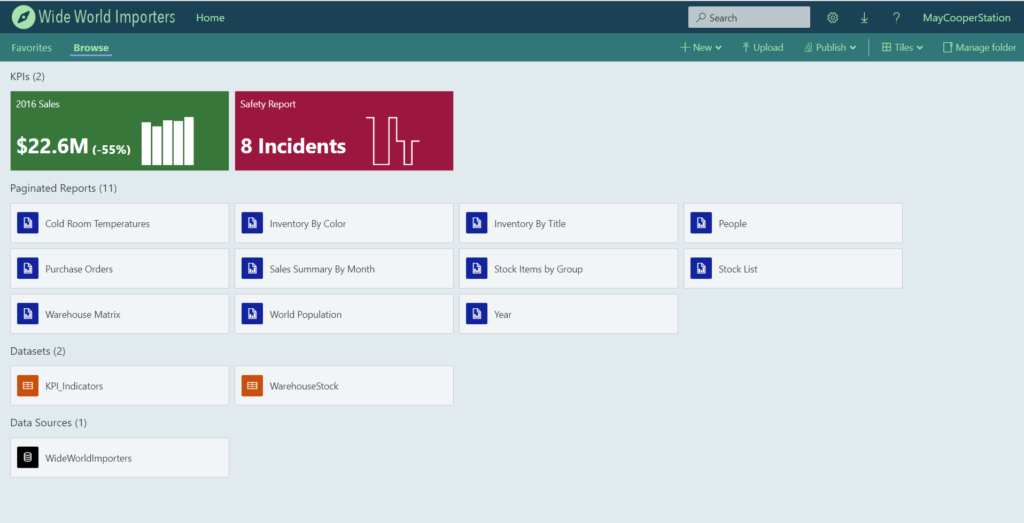Select the Browse tab
Viewport: 1024px width, 523px height.
(91, 48)
